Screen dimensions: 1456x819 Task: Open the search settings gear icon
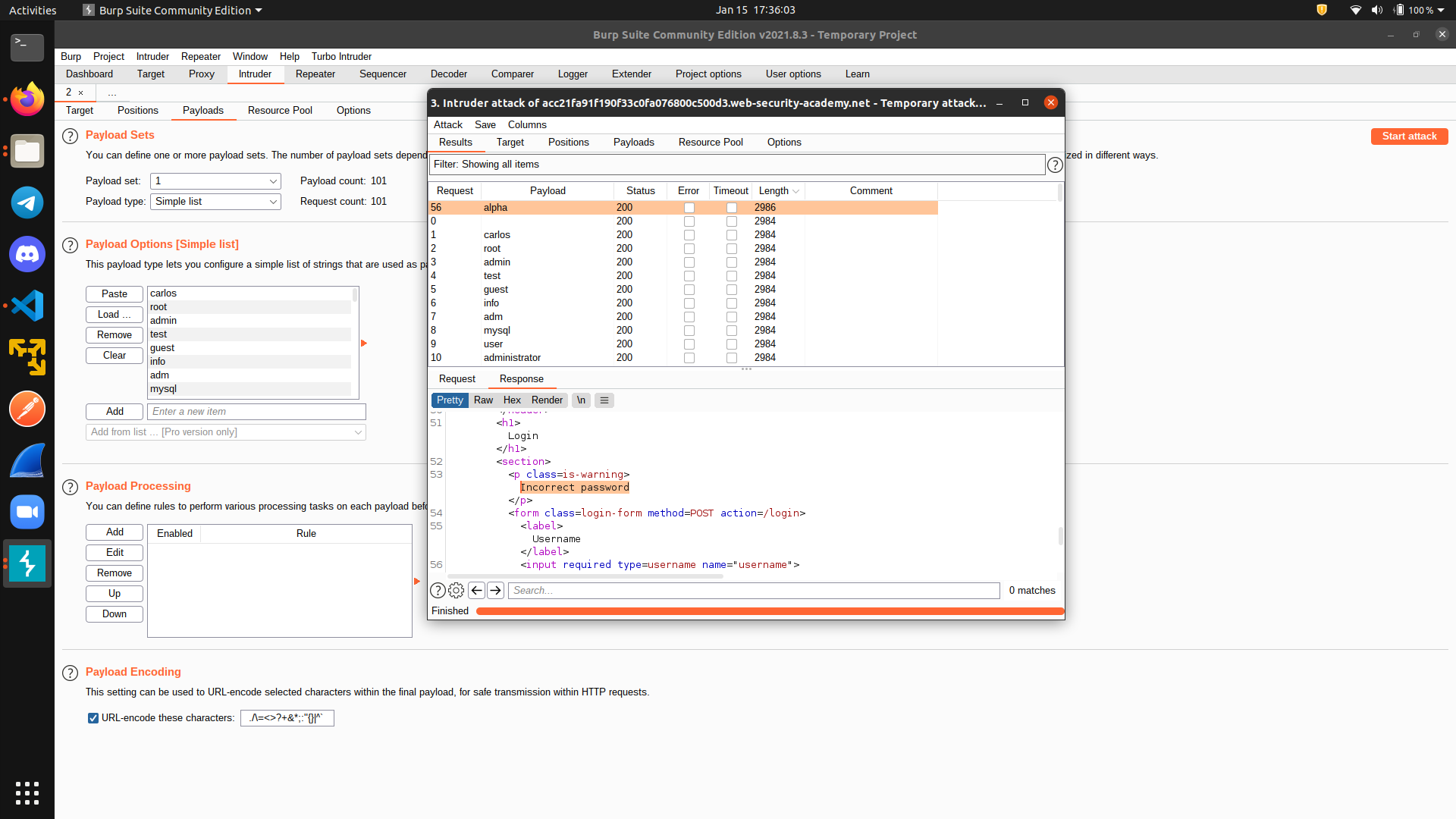pos(456,590)
